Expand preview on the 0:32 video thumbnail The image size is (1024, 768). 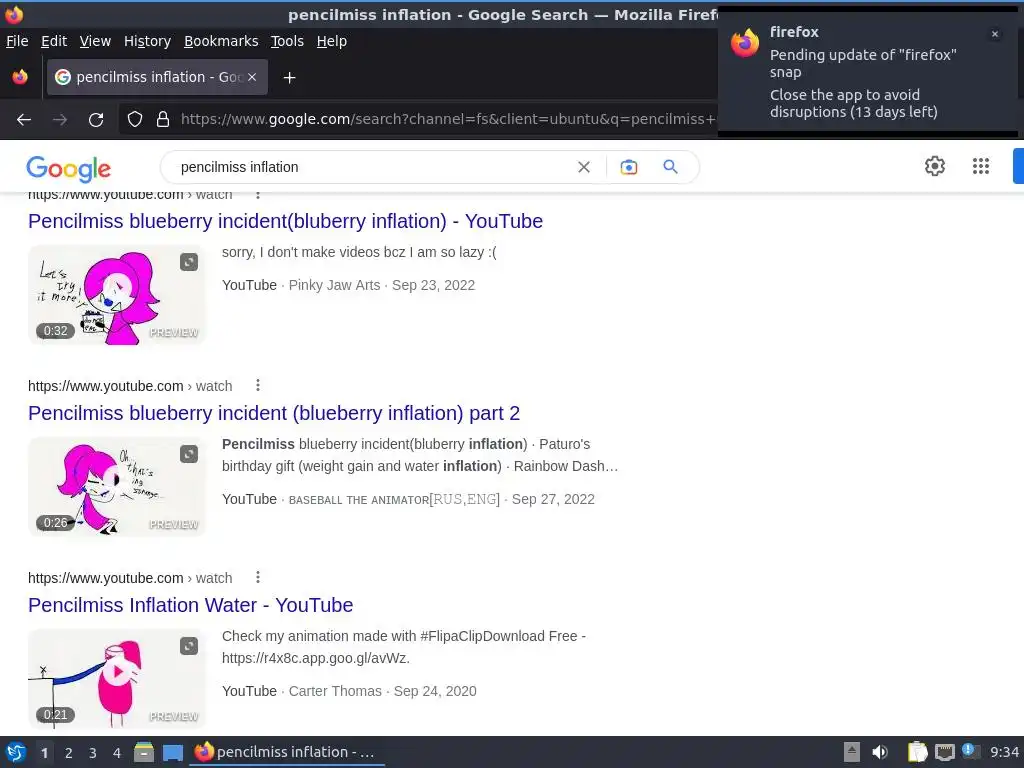(189, 262)
